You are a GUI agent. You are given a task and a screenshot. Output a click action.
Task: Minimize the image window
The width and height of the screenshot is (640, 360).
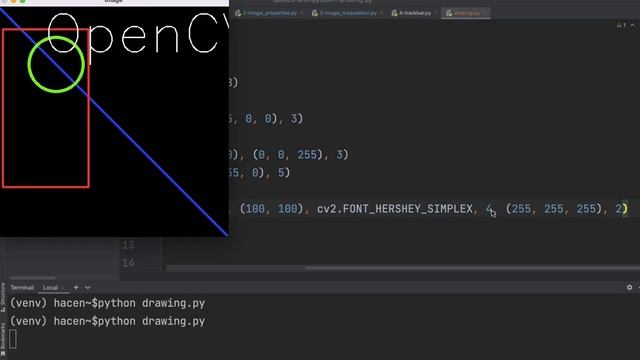click(13, 1)
